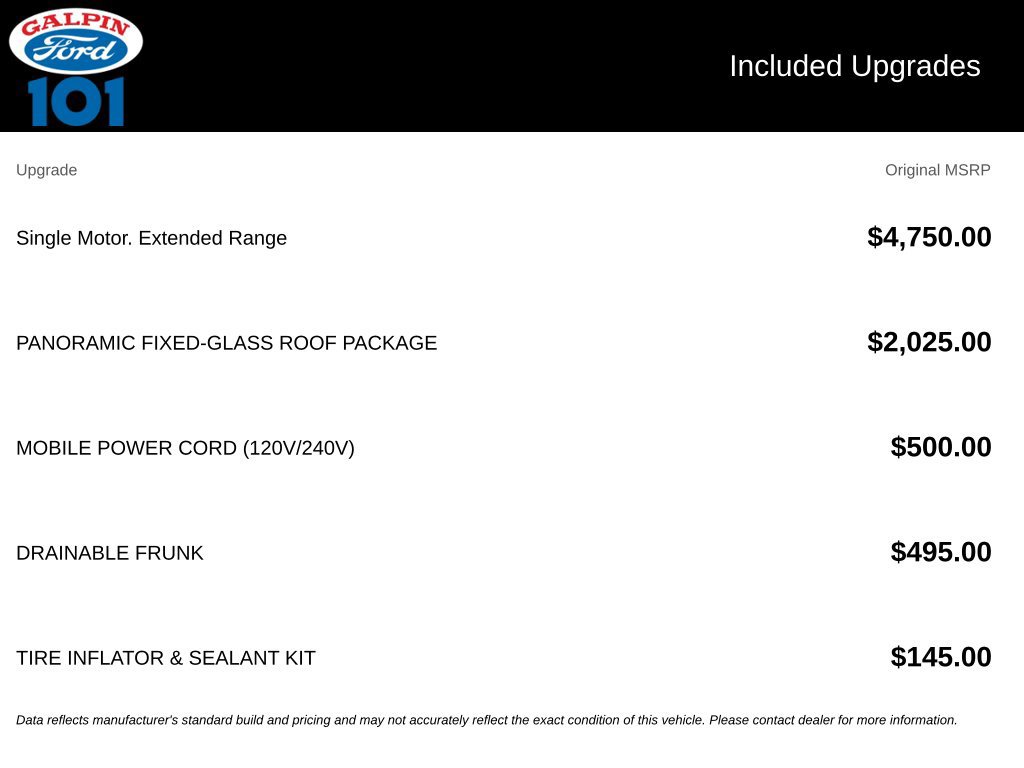Click the $2,025.00 price
1024x768 pixels.
(x=929, y=342)
